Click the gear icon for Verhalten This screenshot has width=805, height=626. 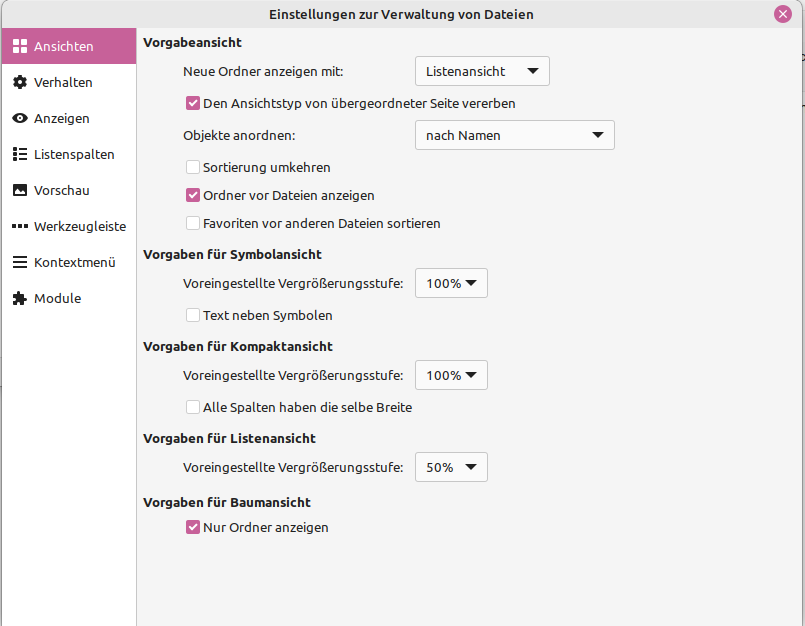(x=18, y=82)
